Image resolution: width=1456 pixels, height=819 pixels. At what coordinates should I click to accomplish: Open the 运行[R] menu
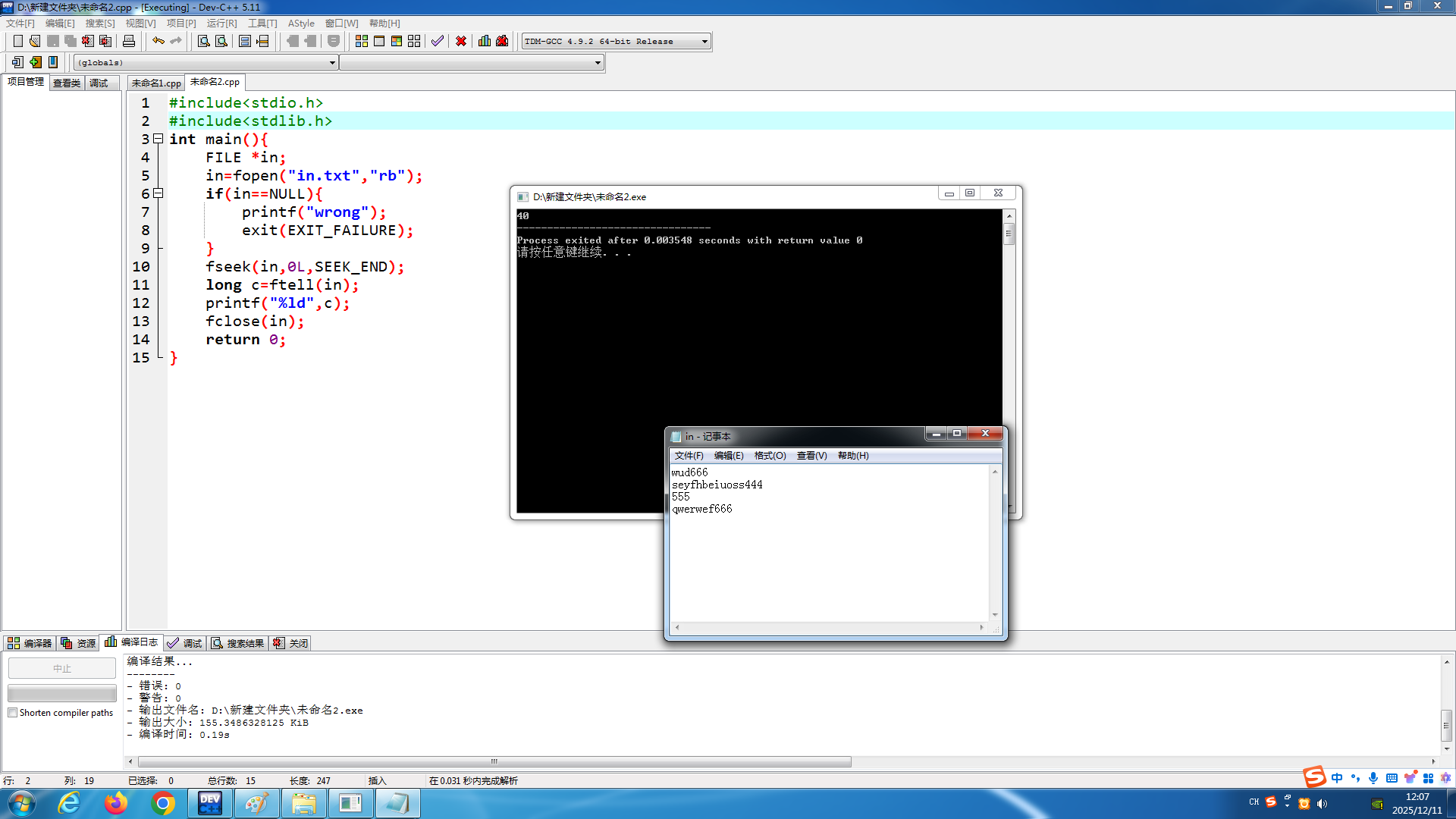point(221,24)
